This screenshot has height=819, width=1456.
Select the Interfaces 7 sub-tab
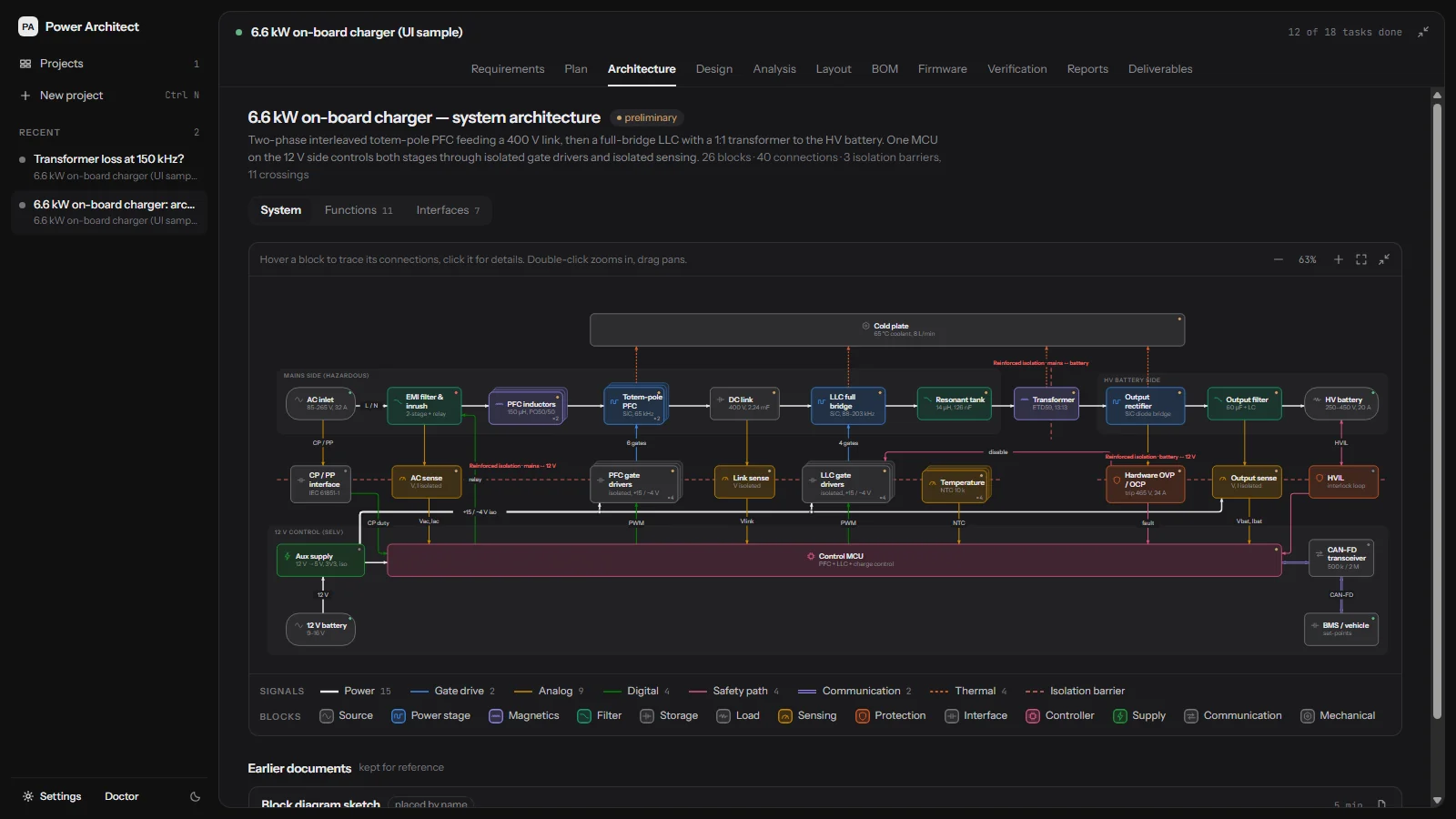(x=448, y=210)
